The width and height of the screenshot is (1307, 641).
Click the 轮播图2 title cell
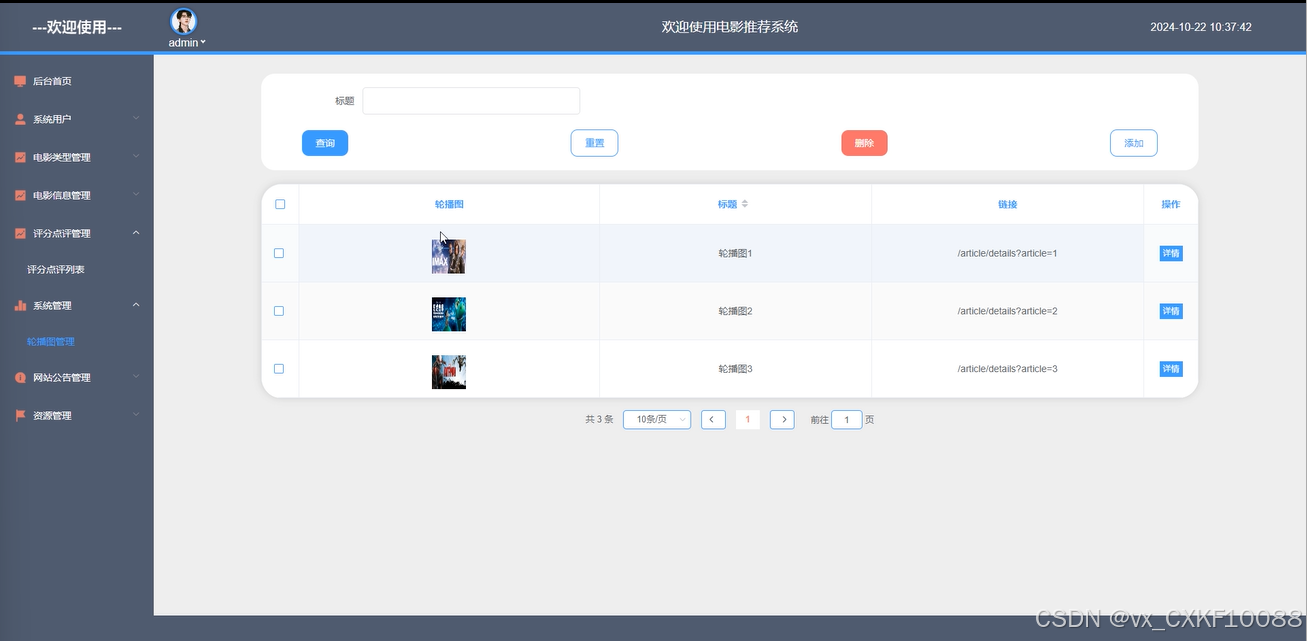pos(735,311)
